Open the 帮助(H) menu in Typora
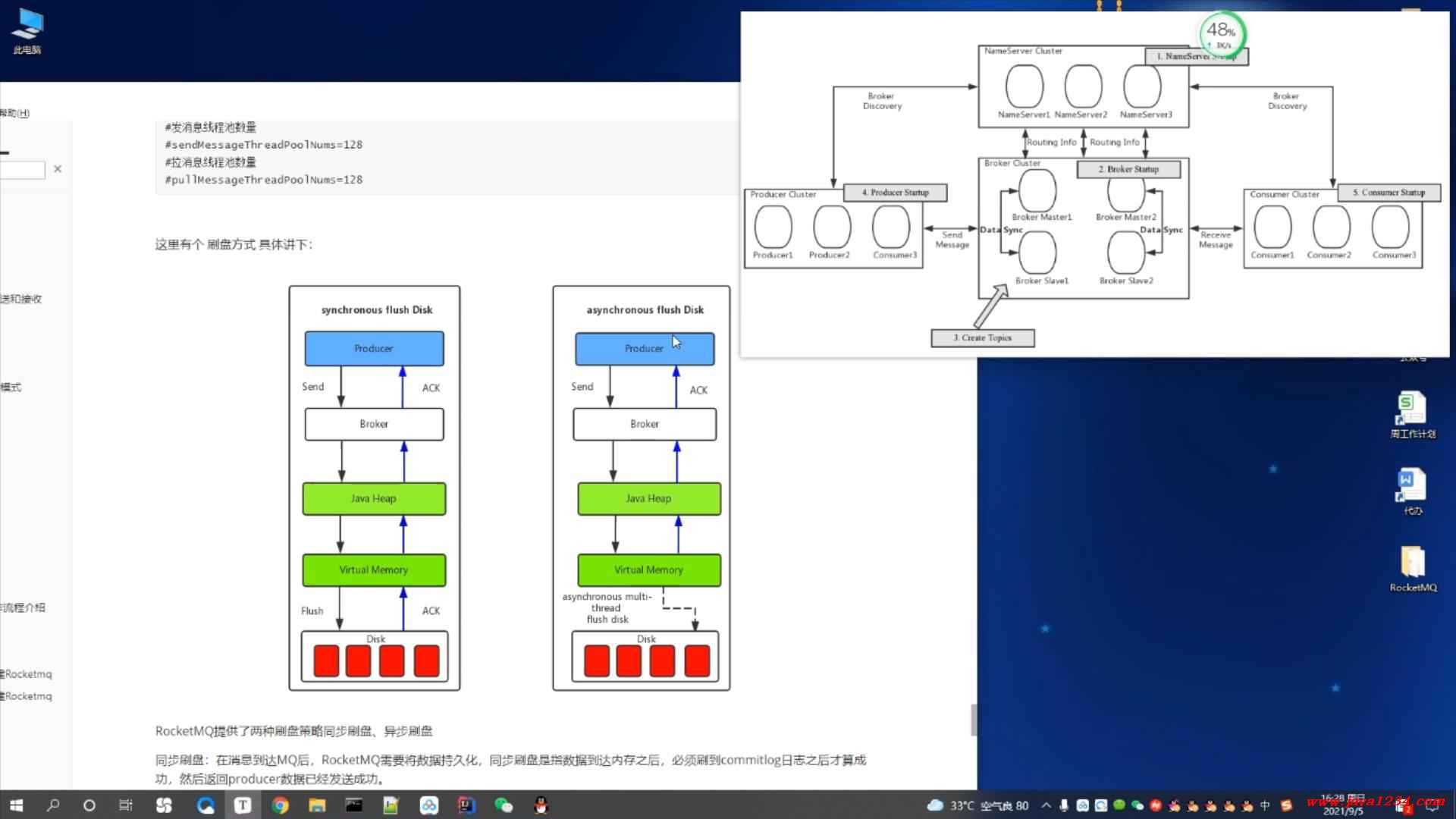 click(14, 113)
